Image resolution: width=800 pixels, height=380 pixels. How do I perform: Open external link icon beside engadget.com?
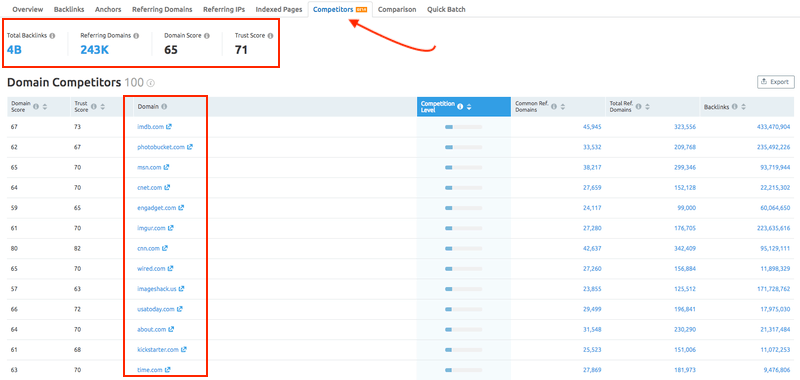[181, 208]
